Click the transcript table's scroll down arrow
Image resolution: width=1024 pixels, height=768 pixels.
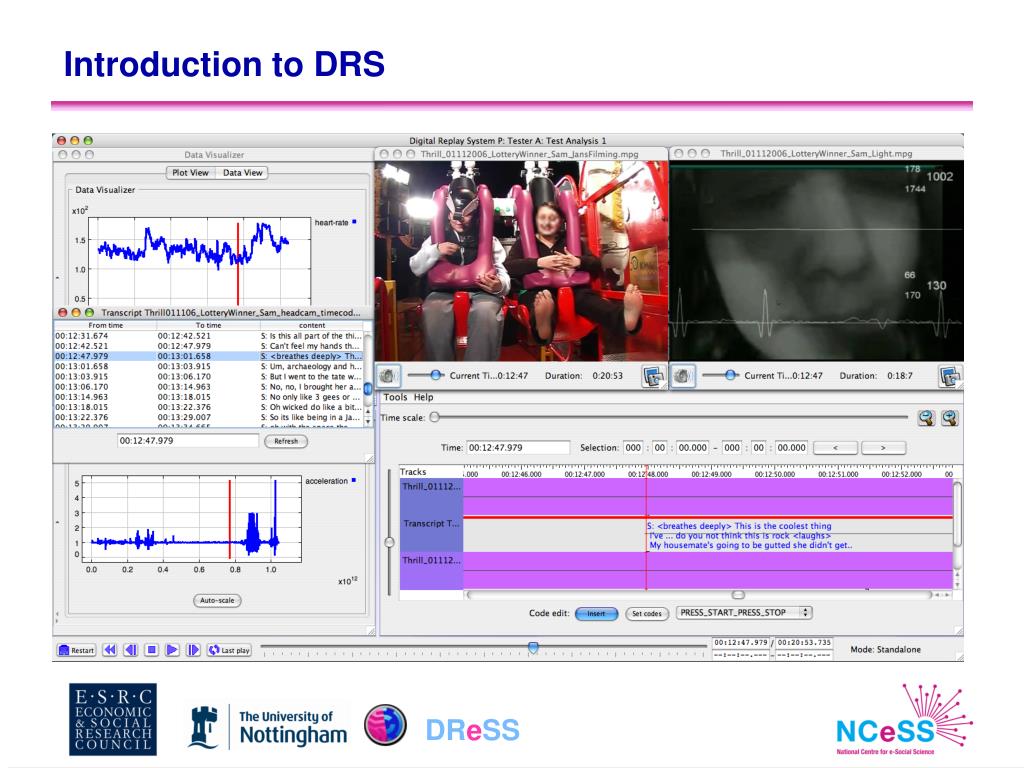(368, 422)
